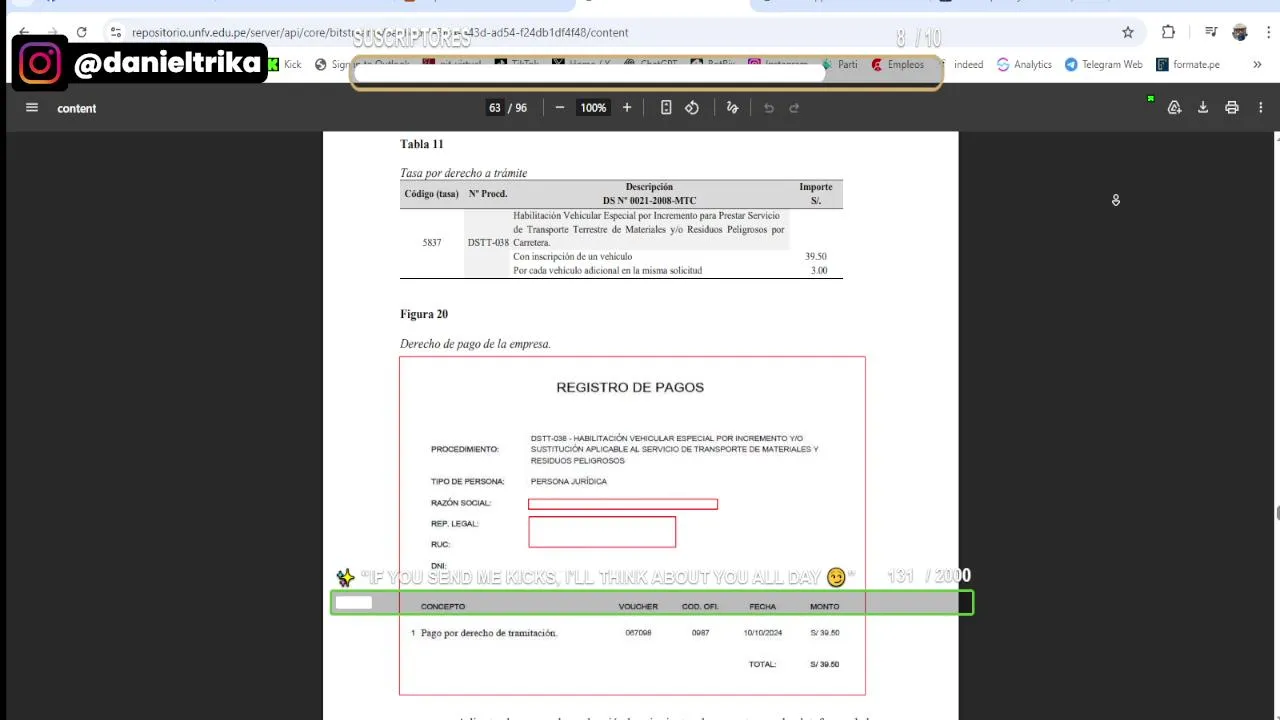This screenshot has height=720, width=1280.
Task: Click the 'Figura 20' heading
Action: [424, 314]
